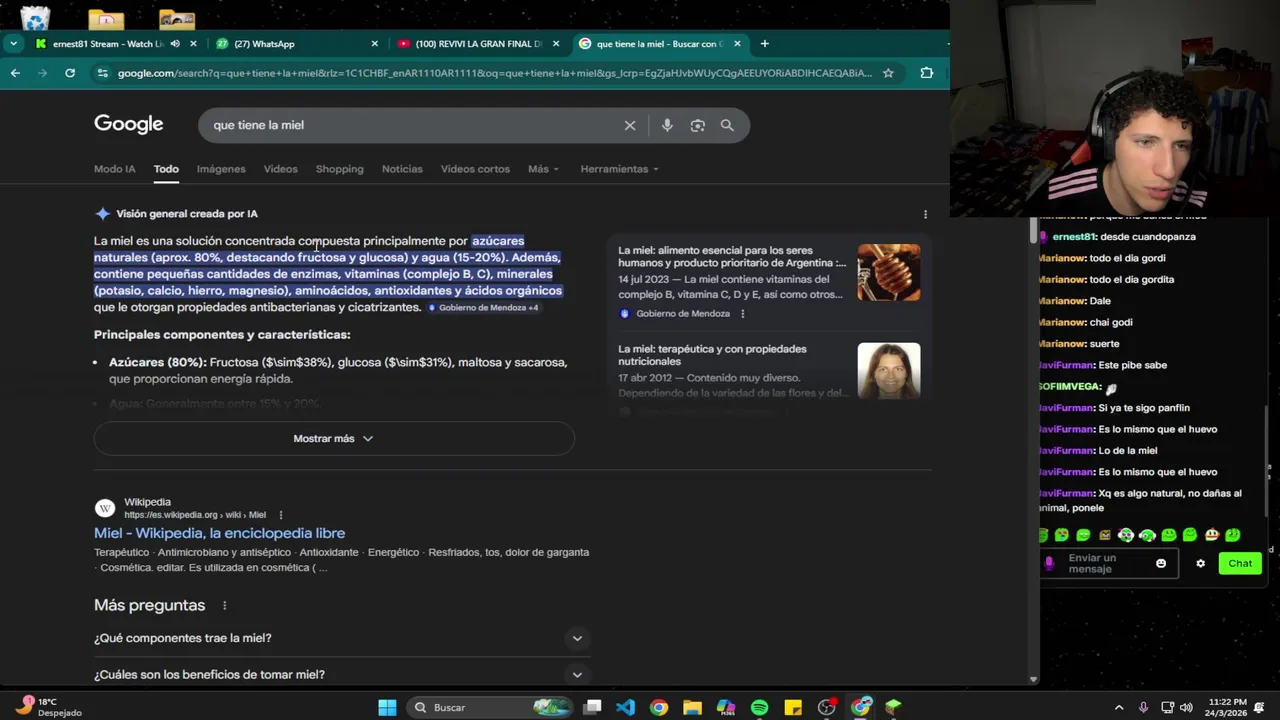Click the Google logo
The width and height of the screenshot is (1280, 720).
point(129,124)
